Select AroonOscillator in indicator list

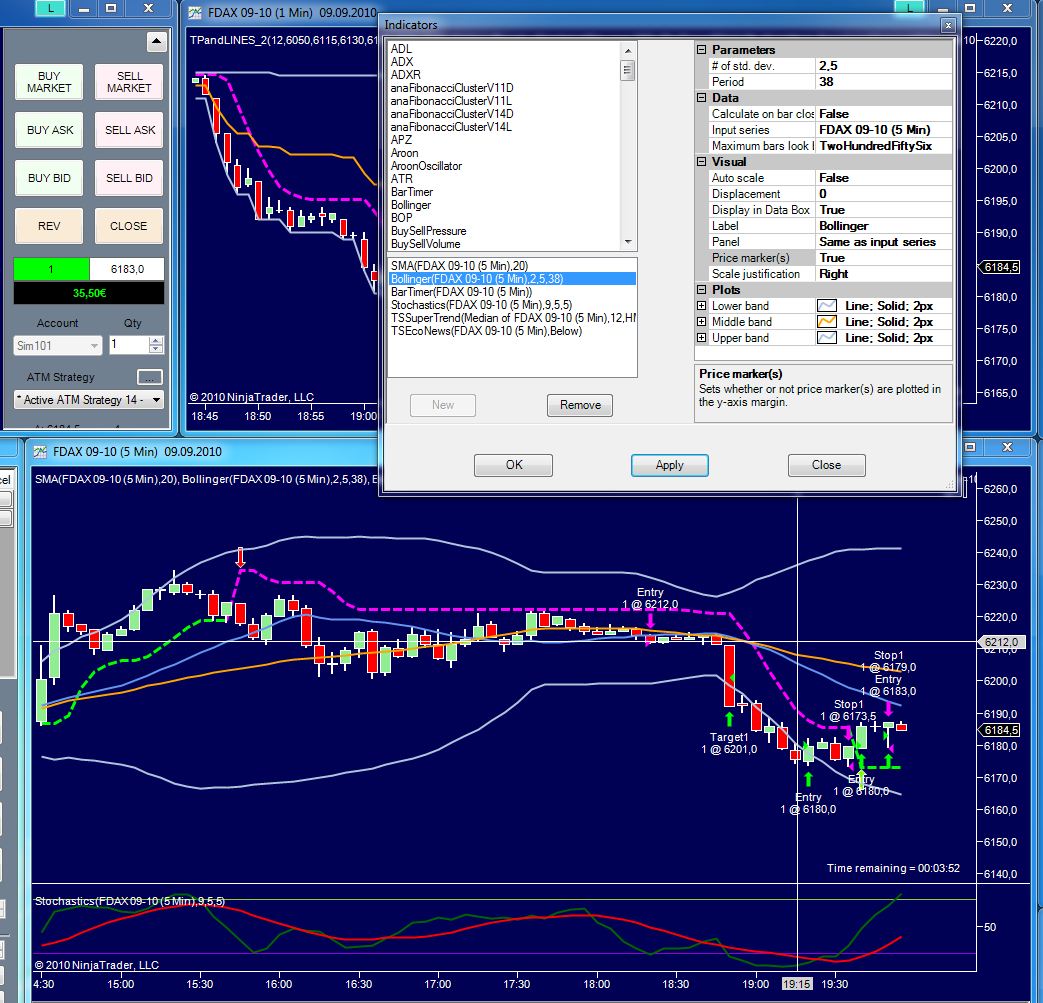[x=426, y=166]
